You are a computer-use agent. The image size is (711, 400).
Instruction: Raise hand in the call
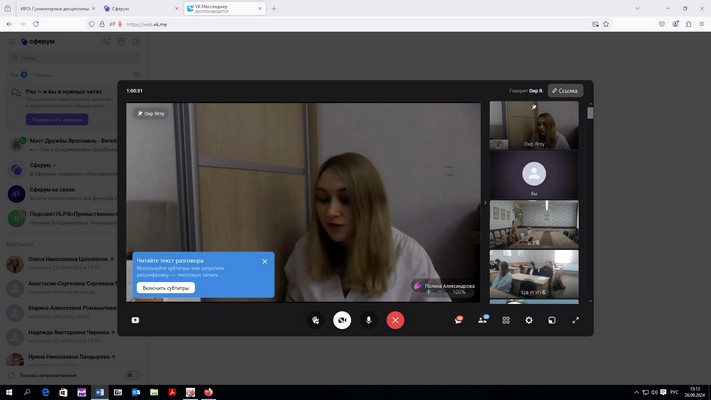[x=316, y=320]
